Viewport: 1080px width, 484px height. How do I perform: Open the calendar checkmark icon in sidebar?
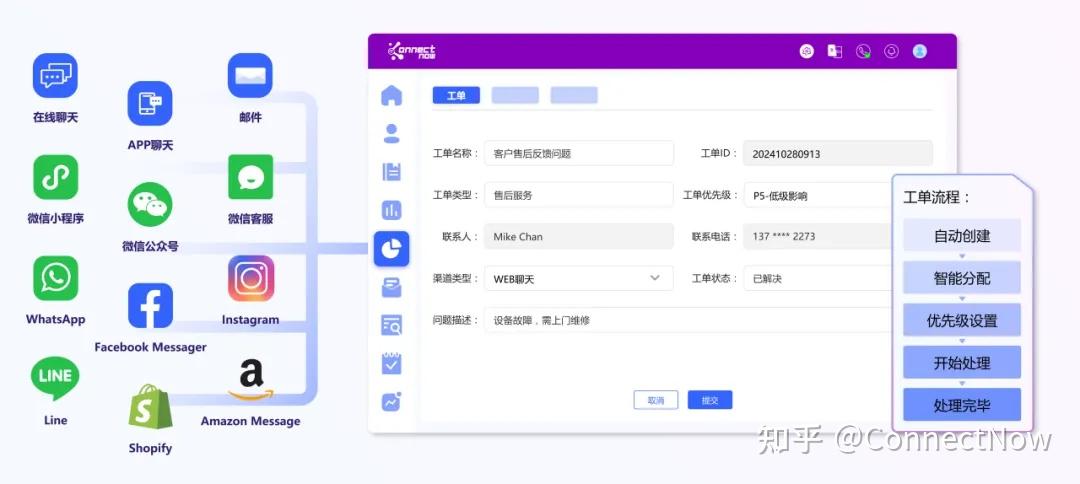click(x=391, y=363)
